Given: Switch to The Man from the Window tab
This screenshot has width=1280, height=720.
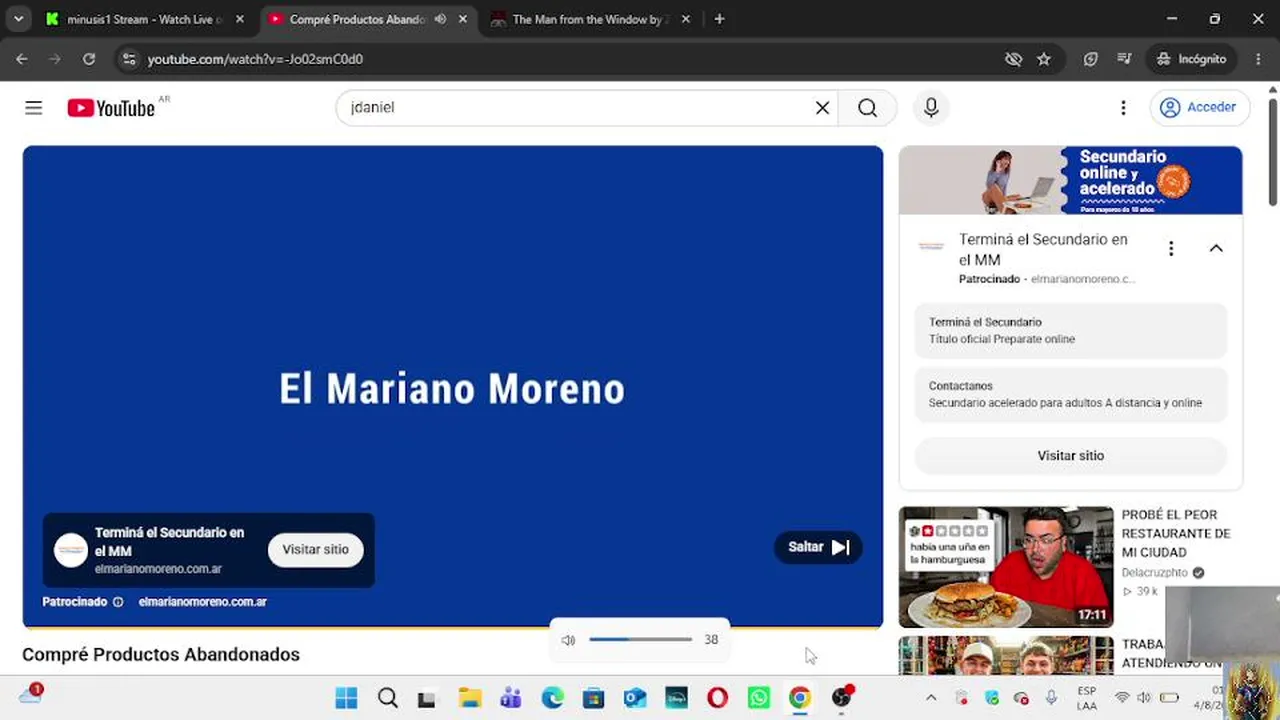Looking at the screenshot, I should click(590, 19).
